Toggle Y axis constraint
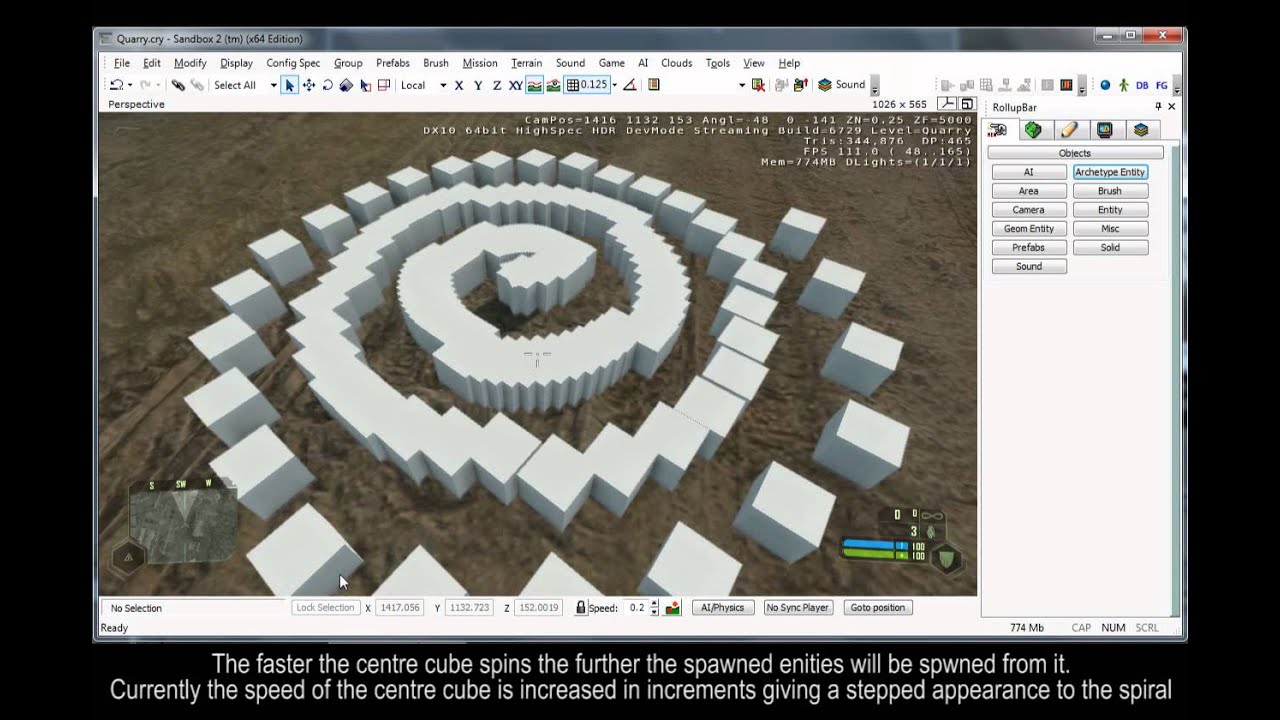 (478, 85)
